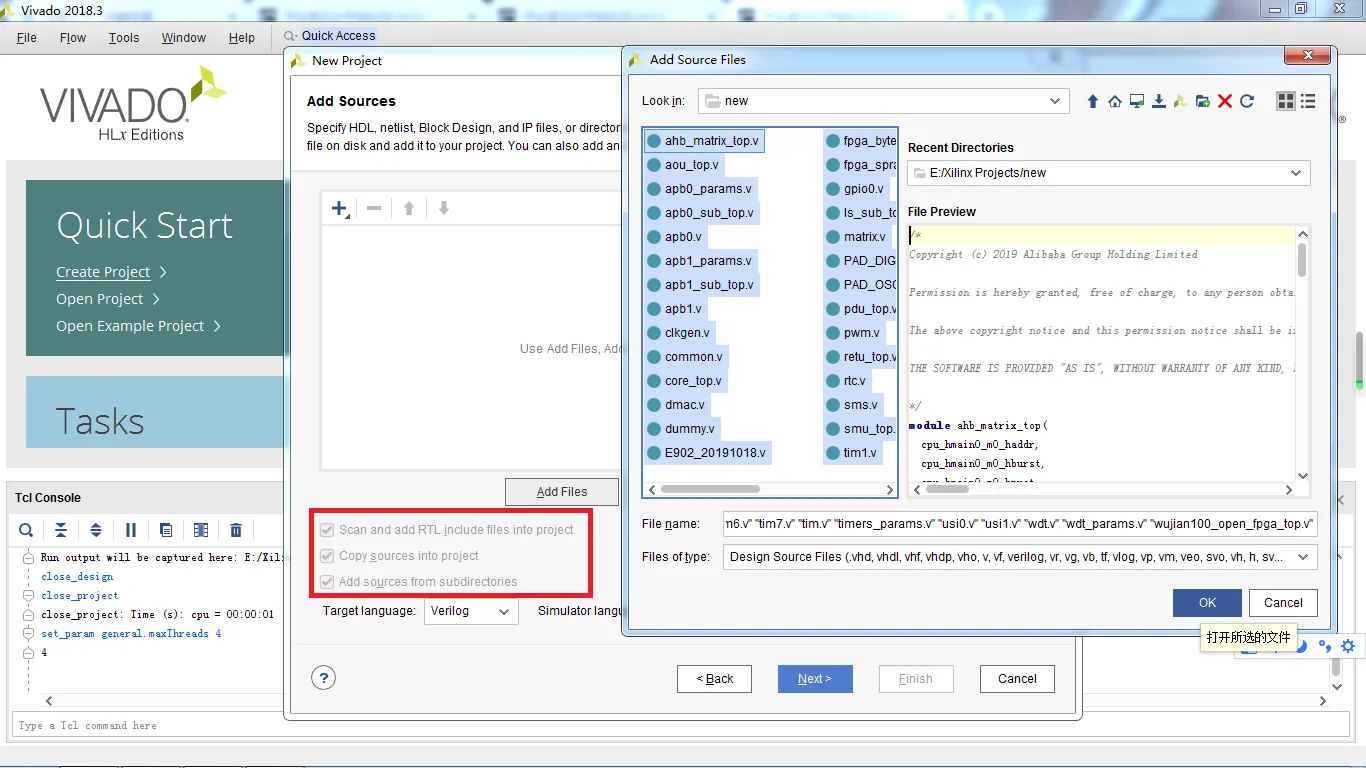
Task: Click the Quick Access search field
Action: click(339, 36)
